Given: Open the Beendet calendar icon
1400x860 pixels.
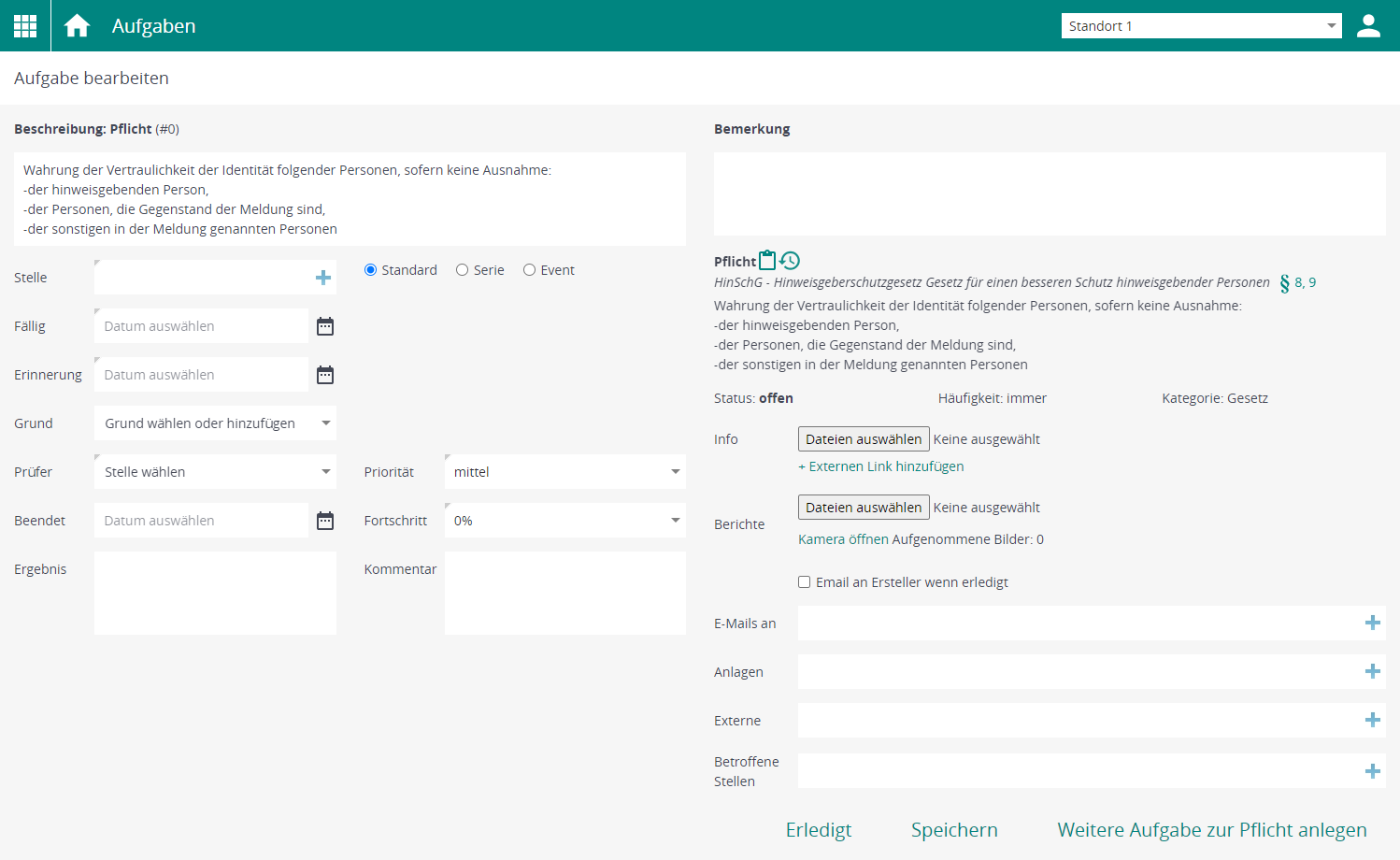Looking at the screenshot, I should pyautogui.click(x=324, y=520).
